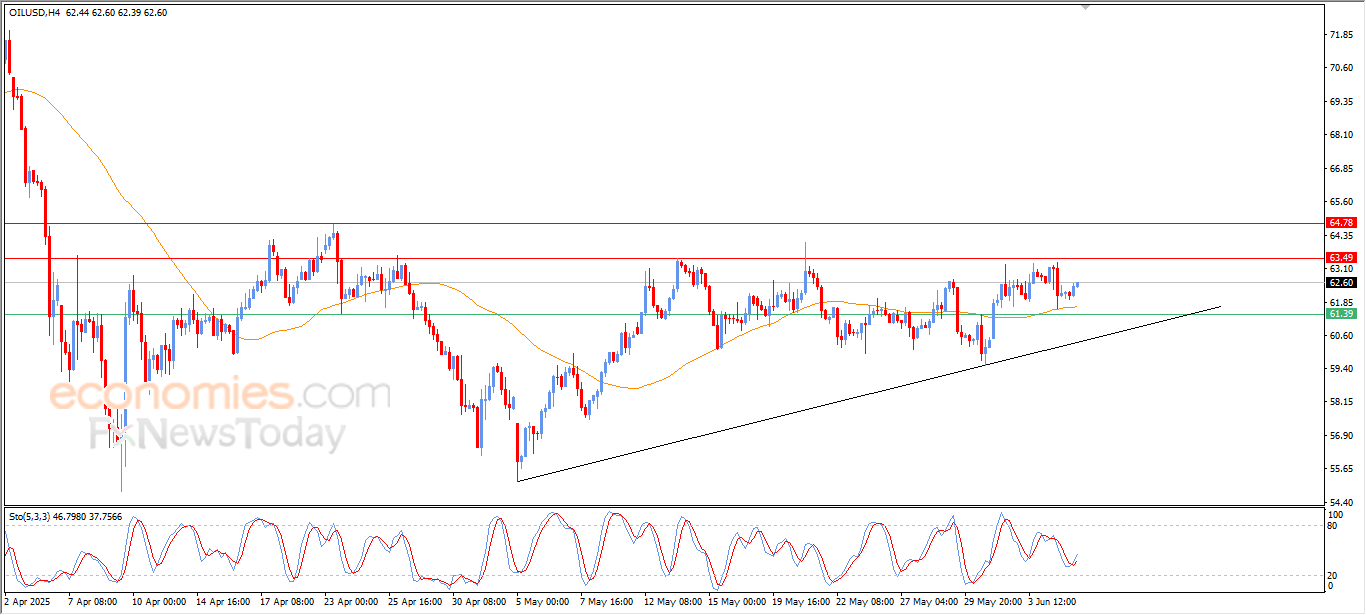Click the 66.85 price axis label
Viewport: 1366px width, 615px height.
pyautogui.click(x=1341, y=168)
